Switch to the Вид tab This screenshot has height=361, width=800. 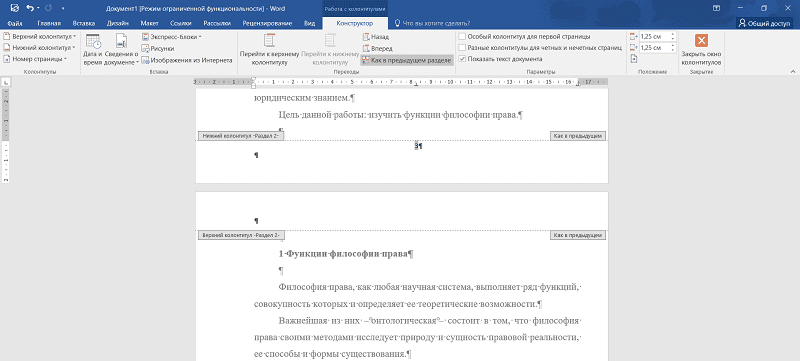click(x=309, y=23)
